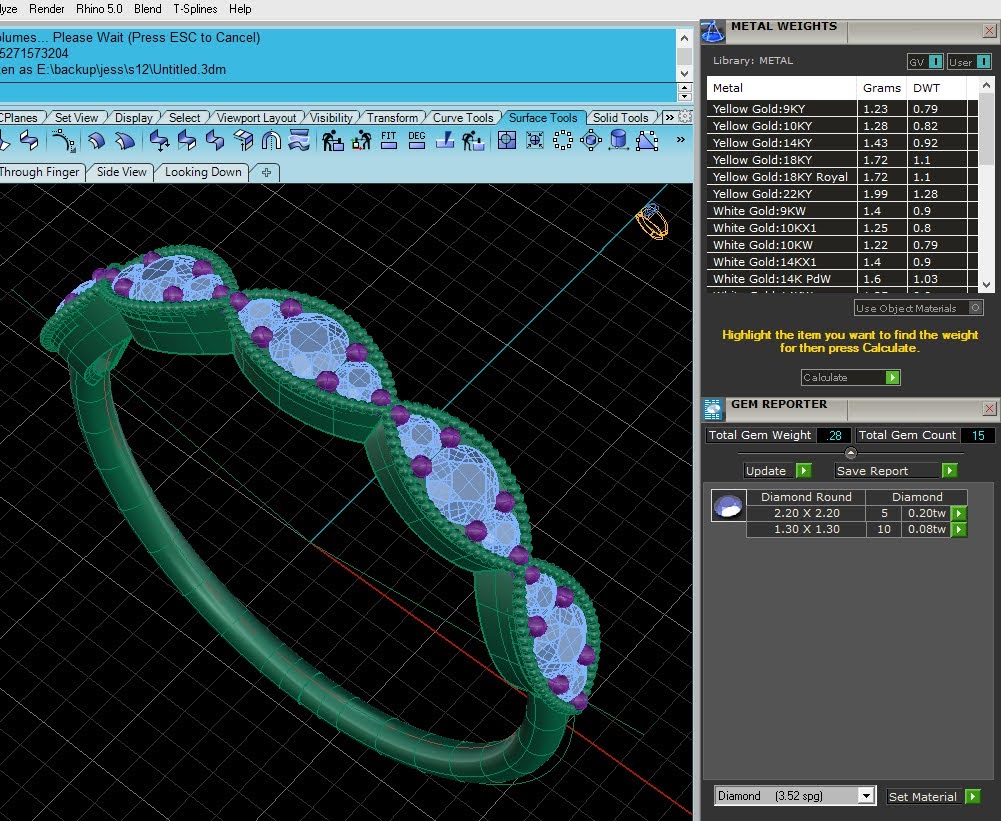The image size is (1001, 821).
Task: Open the Render menu
Action: (47, 9)
